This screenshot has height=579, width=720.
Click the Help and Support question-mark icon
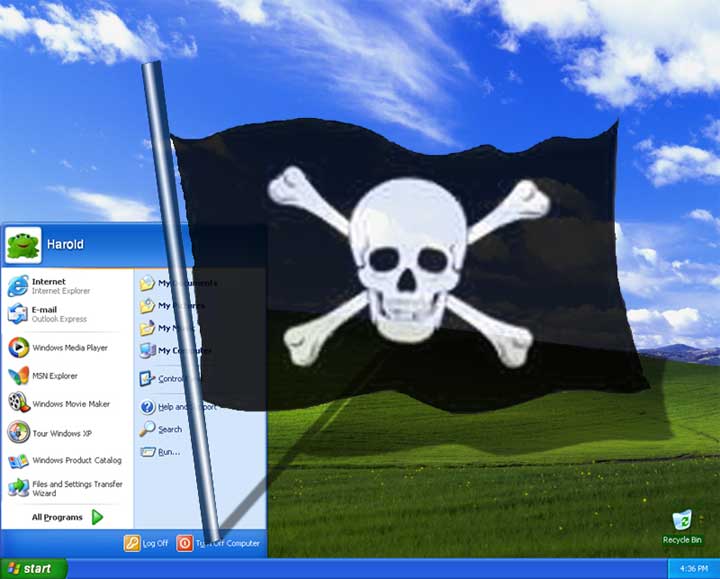[x=147, y=407]
